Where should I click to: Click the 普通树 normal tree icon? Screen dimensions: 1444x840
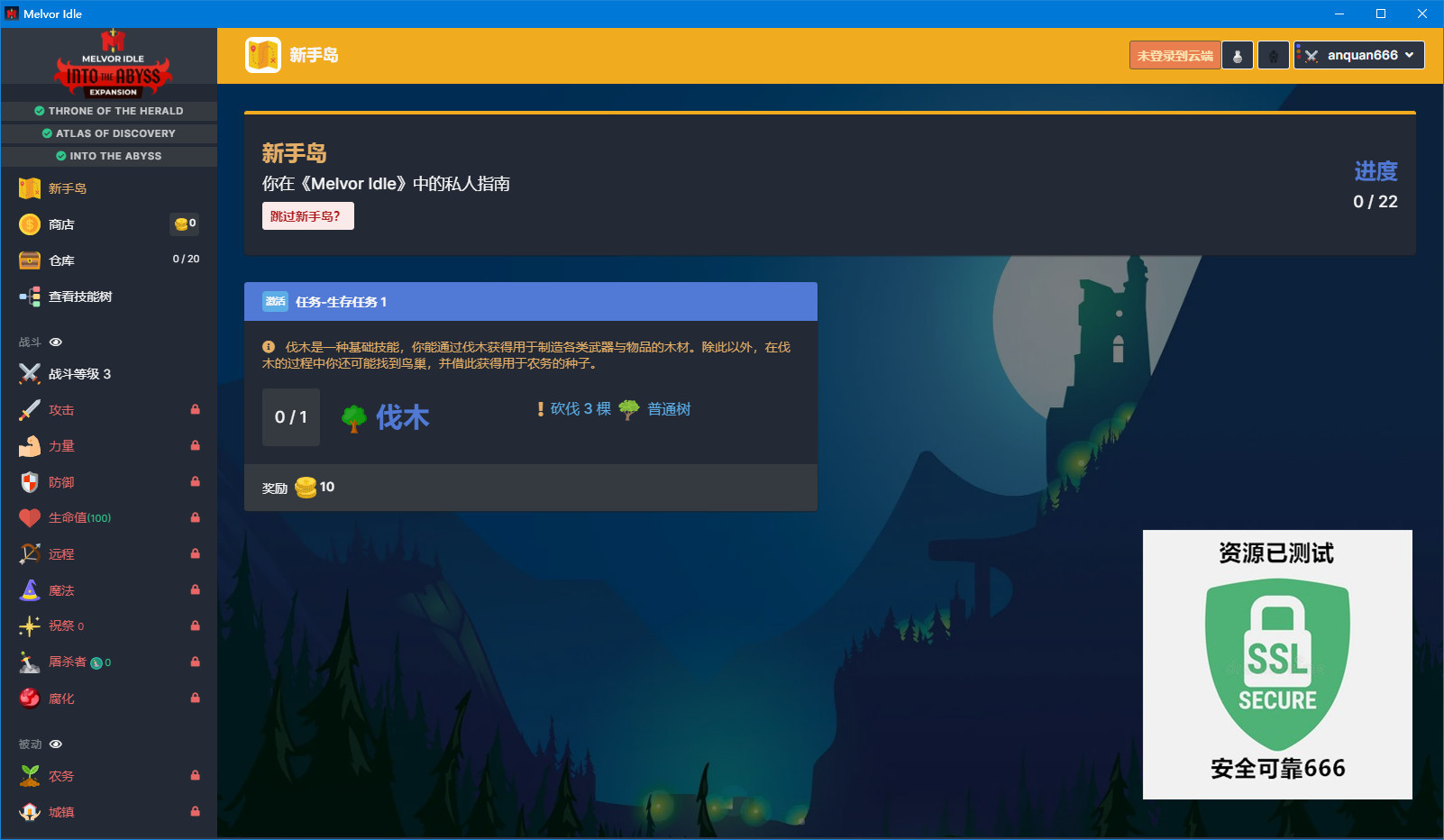[629, 409]
